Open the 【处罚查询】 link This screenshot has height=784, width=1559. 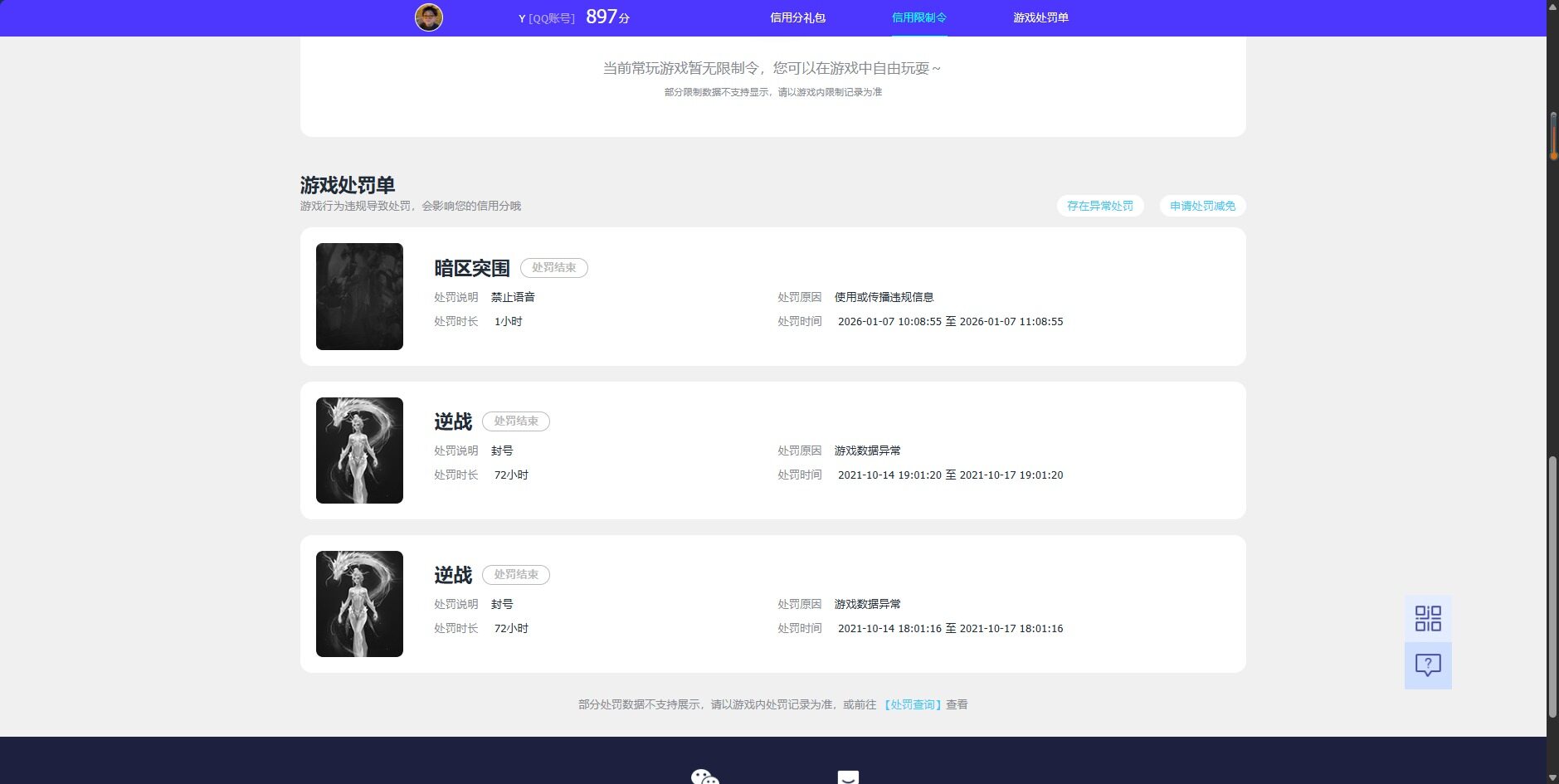911,704
